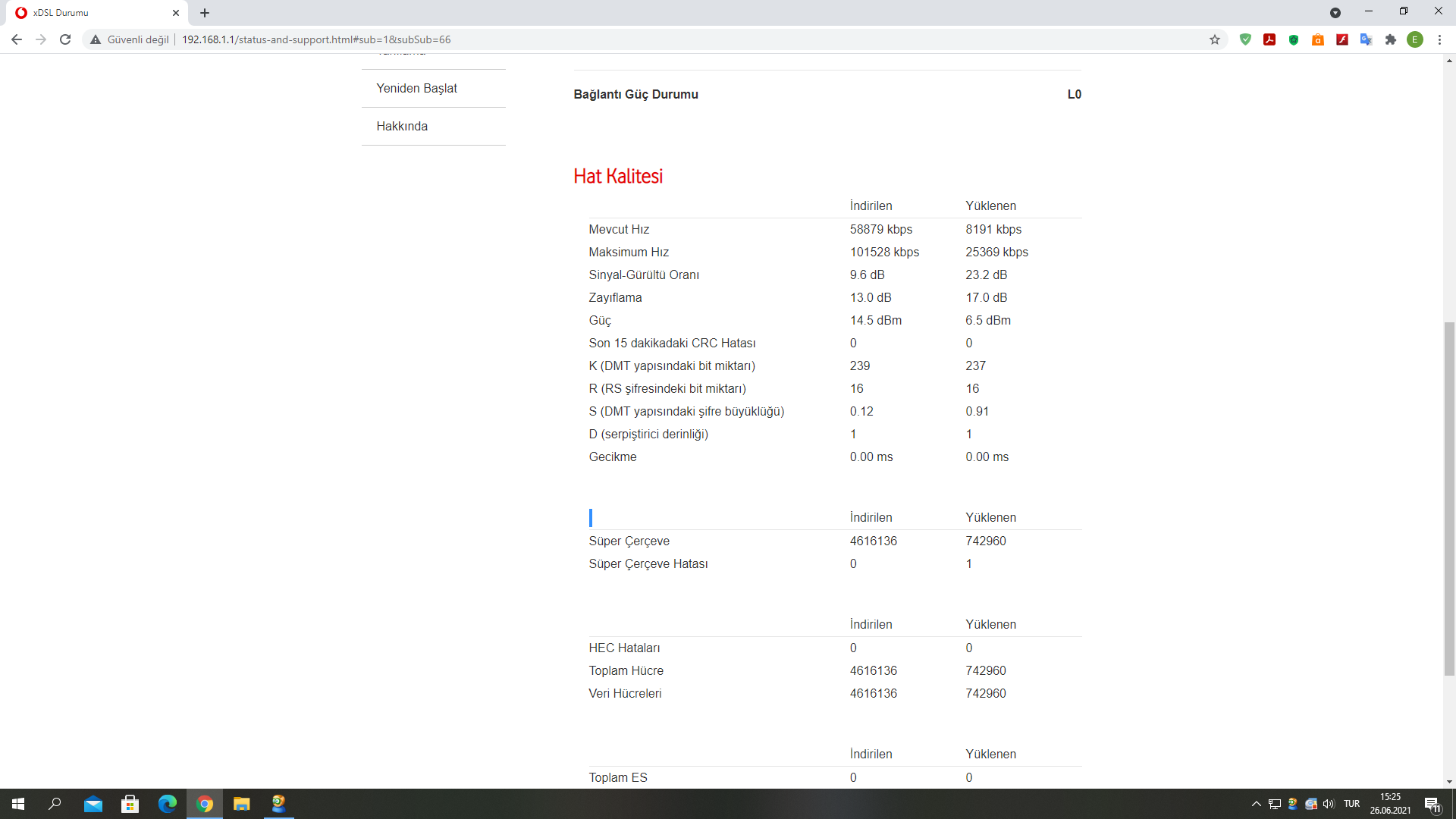
Task: Click the Yeniden Başlat sidebar link
Action: (416, 88)
